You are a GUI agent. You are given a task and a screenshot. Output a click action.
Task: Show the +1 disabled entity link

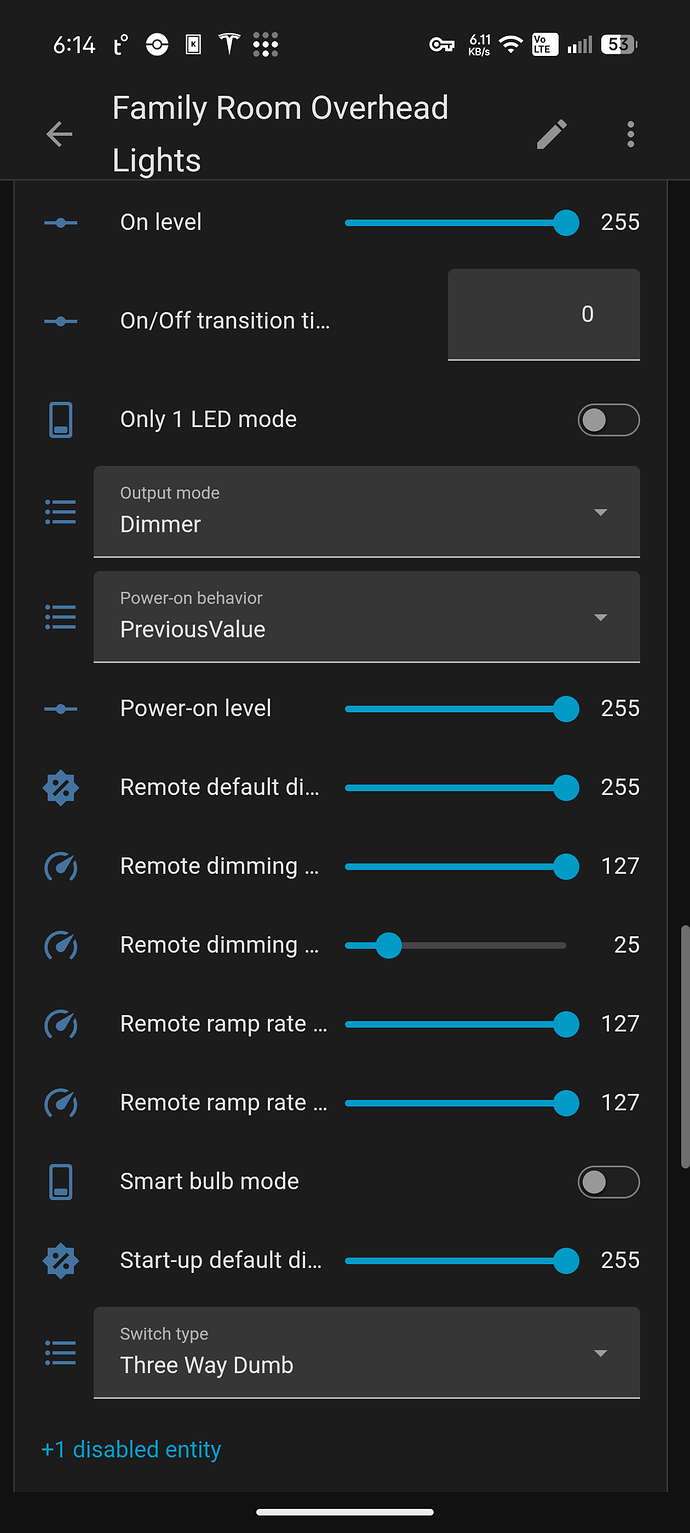click(131, 1449)
